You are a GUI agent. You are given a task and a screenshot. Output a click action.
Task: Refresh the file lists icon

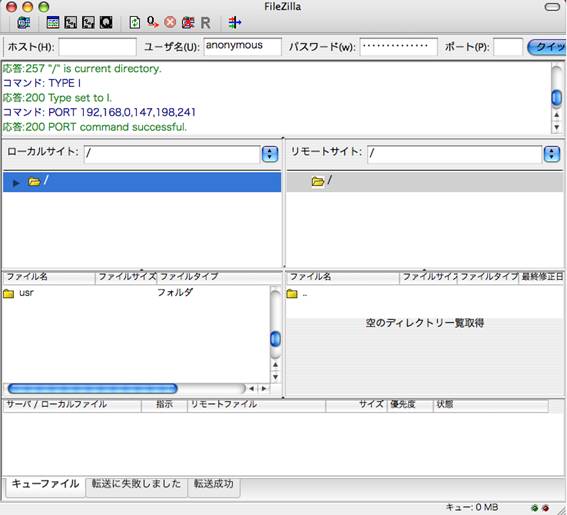click(135, 23)
